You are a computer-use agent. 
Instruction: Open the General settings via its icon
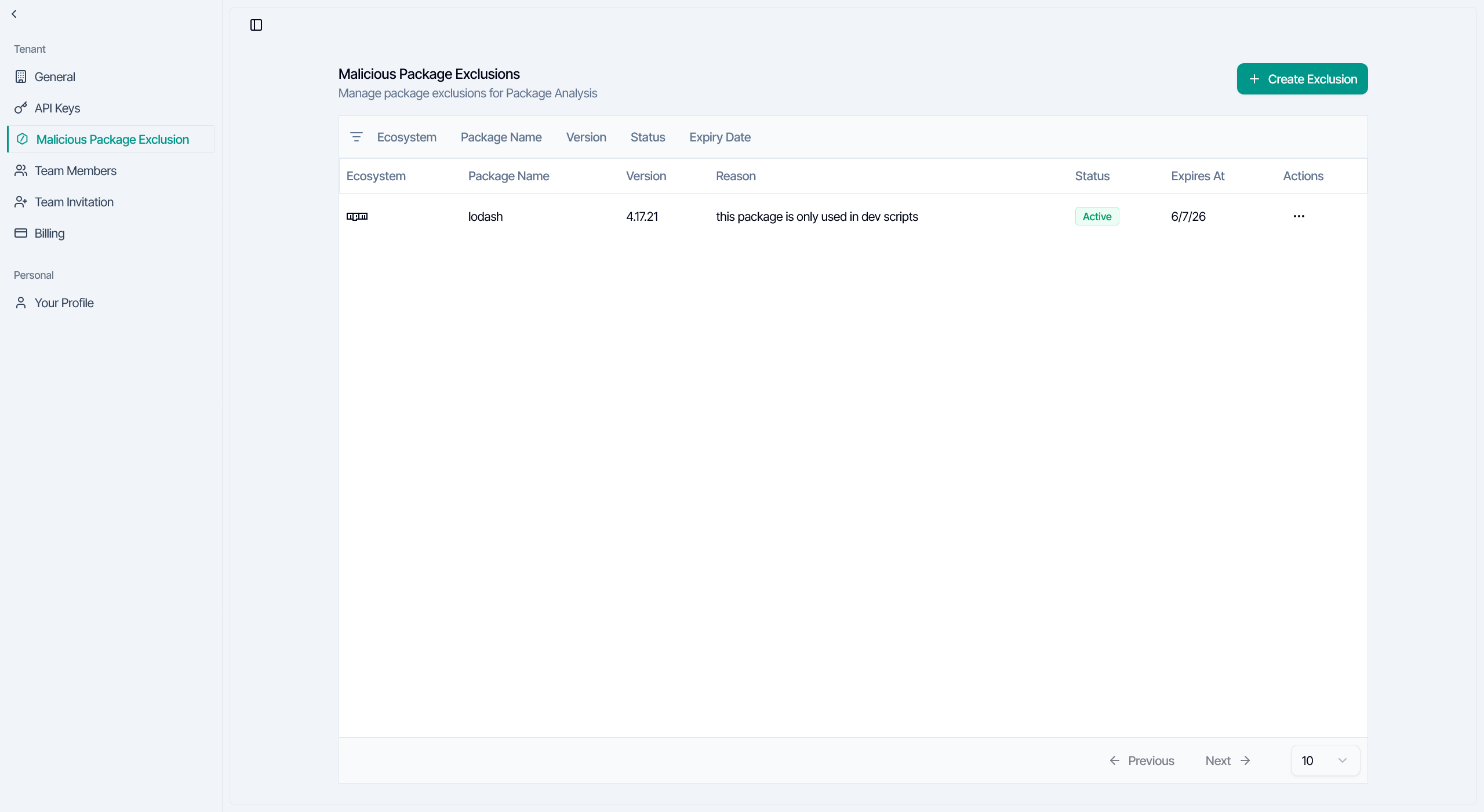pos(21,77)
